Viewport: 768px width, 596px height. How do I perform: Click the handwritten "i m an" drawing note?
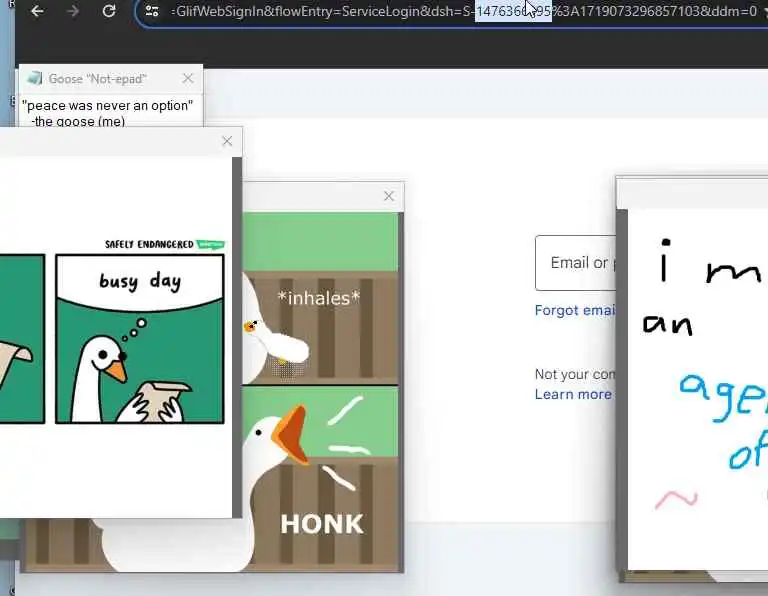click(698, 387)
